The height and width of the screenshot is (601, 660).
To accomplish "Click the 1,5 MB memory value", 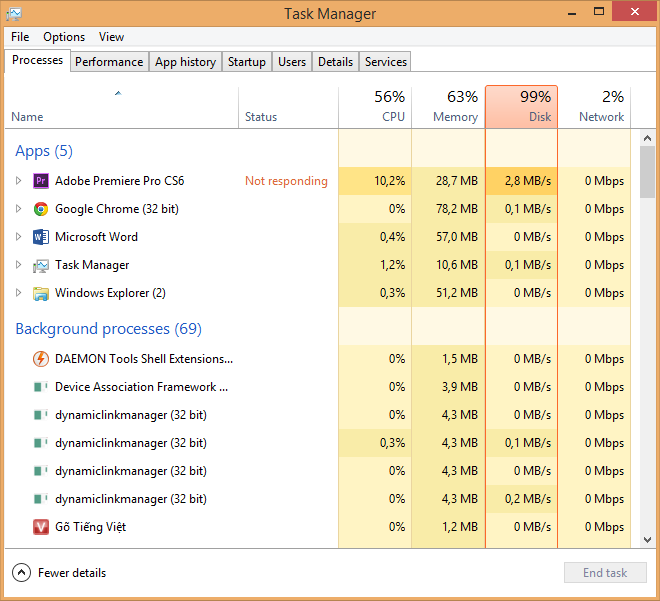I will [460, 359].
